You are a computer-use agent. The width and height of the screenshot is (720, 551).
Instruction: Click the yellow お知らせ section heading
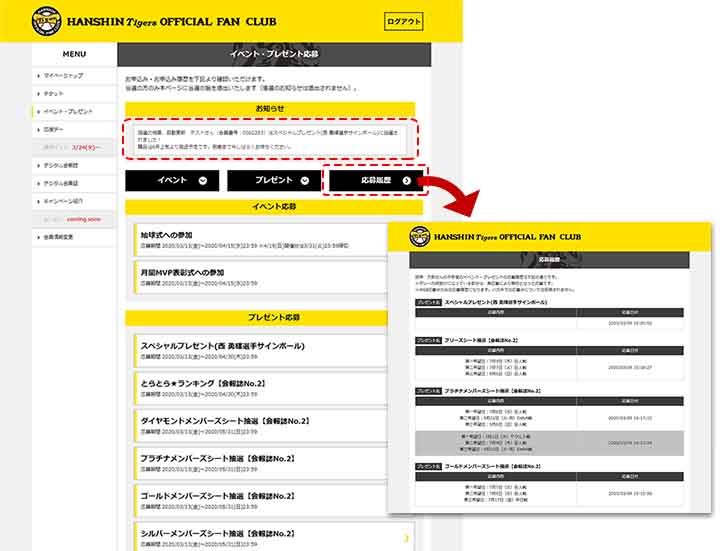[270, 109]
